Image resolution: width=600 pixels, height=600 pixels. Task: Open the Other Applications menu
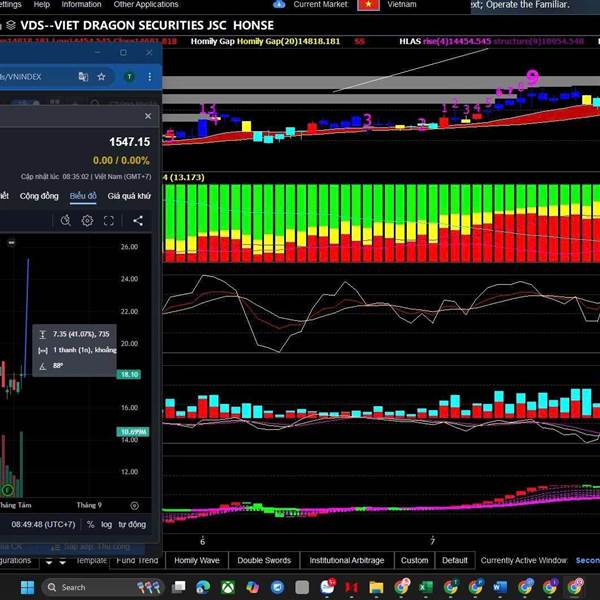[146, 4]
